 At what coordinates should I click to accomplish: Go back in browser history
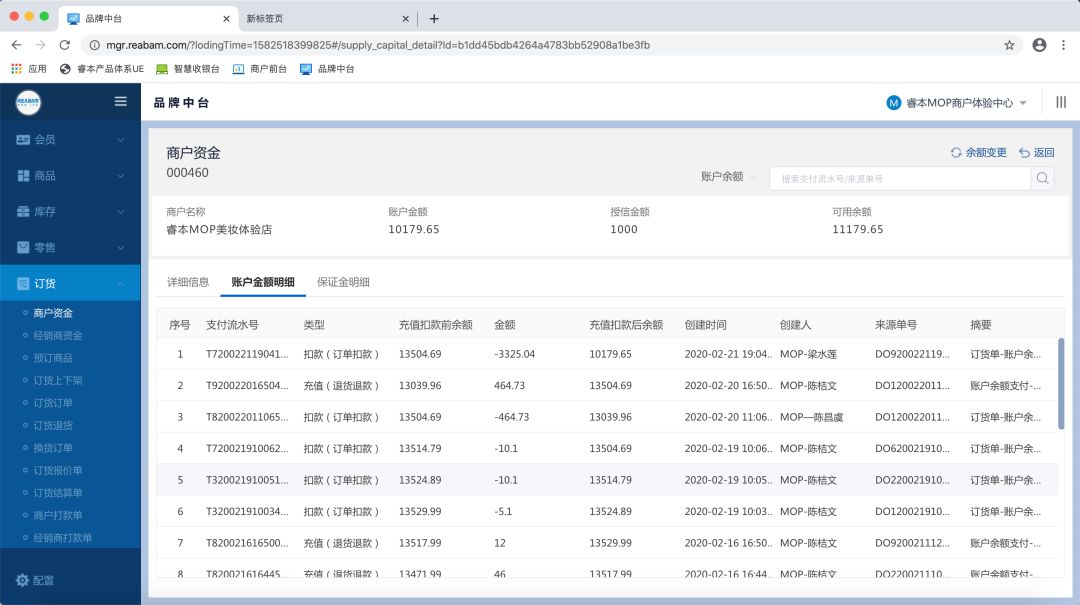[17, 45]
